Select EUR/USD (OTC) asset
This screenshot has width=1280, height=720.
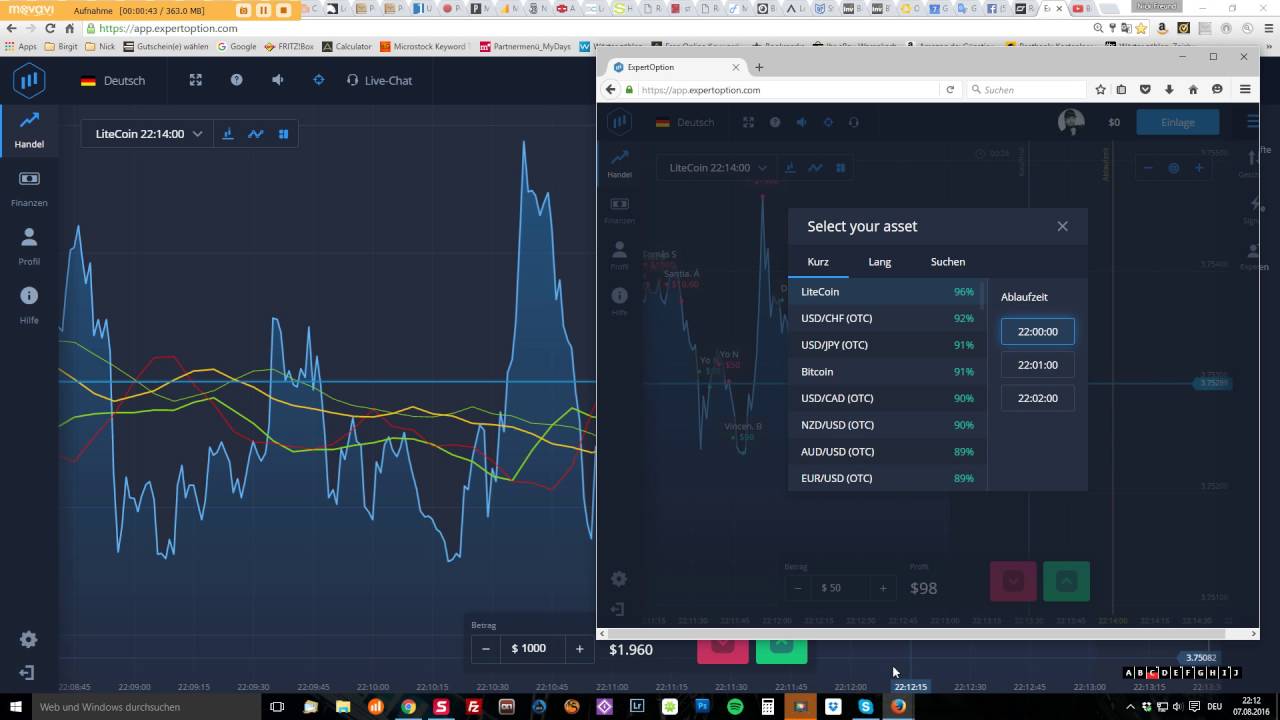[886, 478]
